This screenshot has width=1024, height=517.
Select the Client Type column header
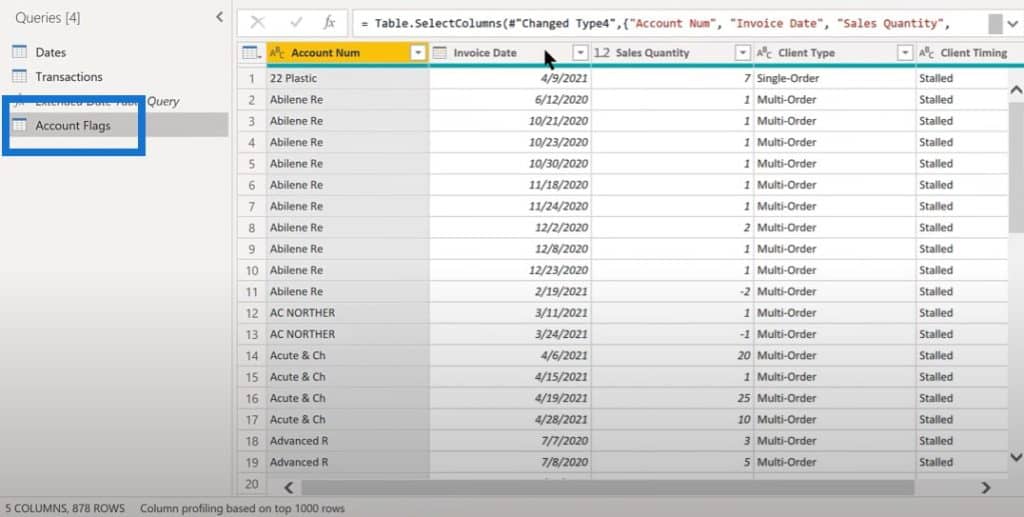pyautogui.click(x=835, y=53)
